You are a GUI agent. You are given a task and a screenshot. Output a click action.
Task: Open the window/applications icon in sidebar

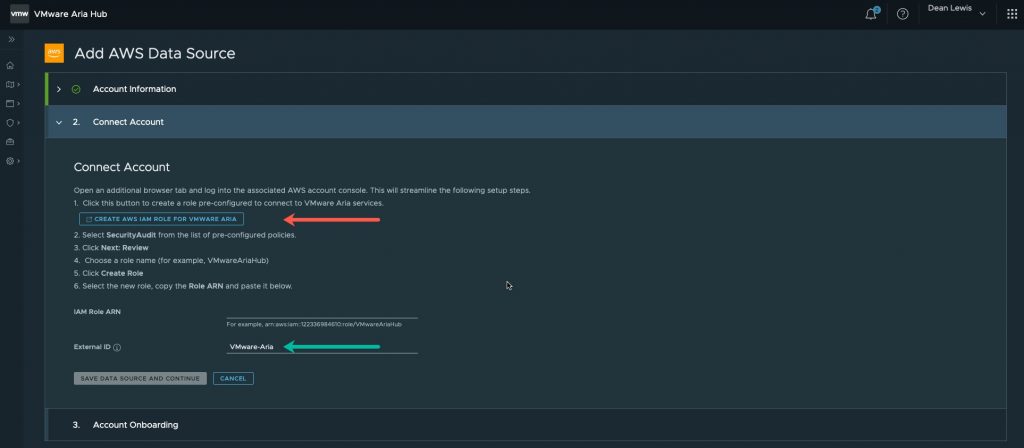tap(10, 103)
